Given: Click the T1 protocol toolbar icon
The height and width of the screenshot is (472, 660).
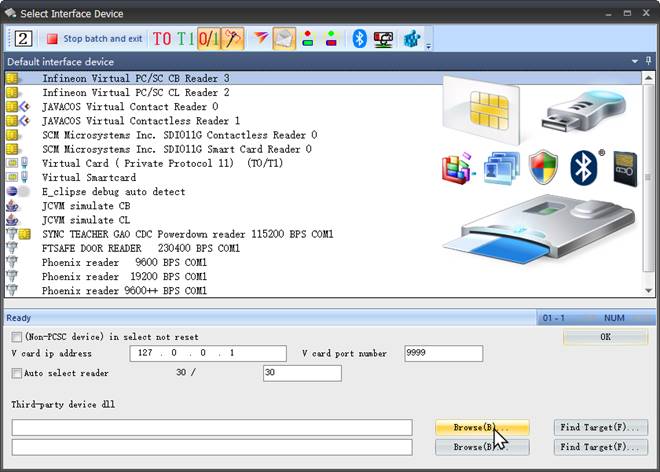Looking at the screenshot, I should [x=186, y=39].
